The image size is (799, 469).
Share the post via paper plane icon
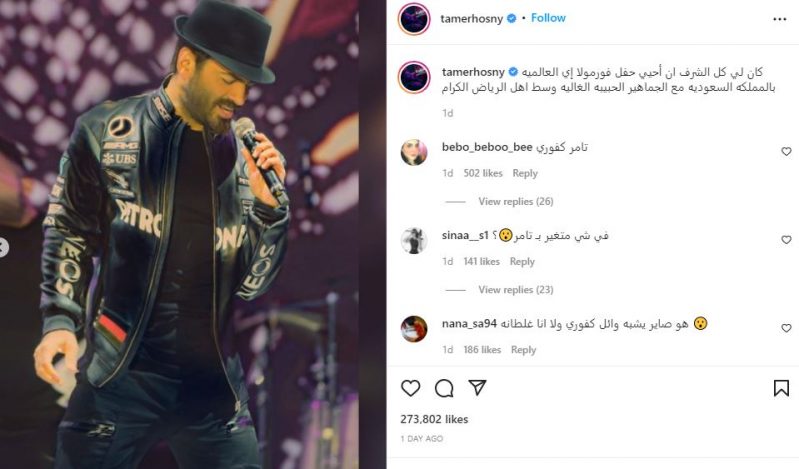click(477, 388)
